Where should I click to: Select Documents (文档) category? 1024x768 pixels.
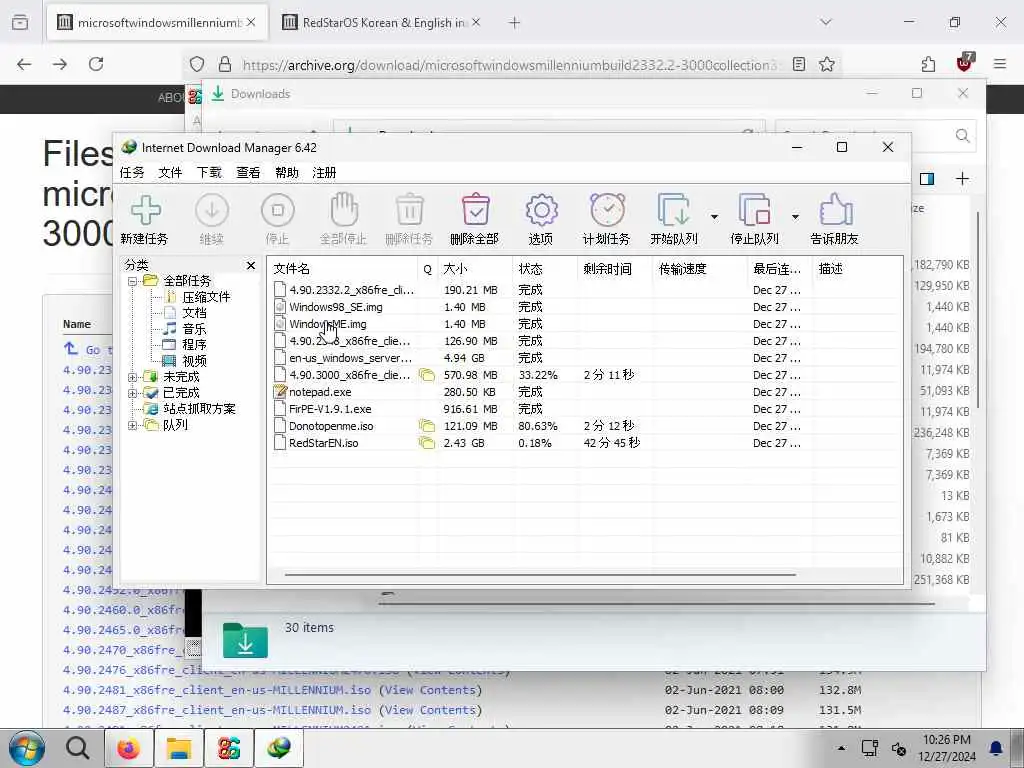tap(194, 313)
